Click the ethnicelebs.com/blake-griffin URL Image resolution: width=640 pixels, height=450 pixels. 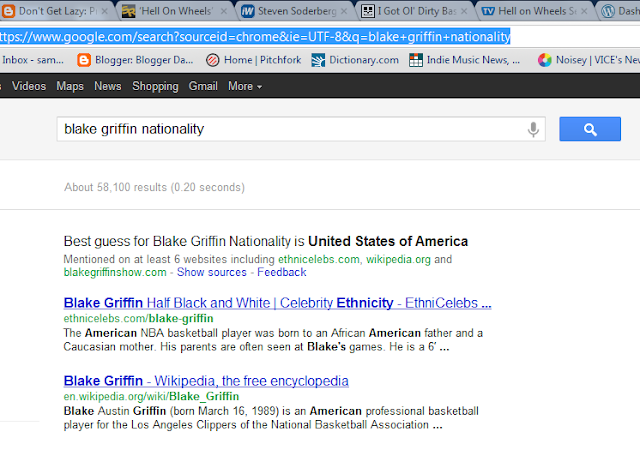click(x=138, y=319)
